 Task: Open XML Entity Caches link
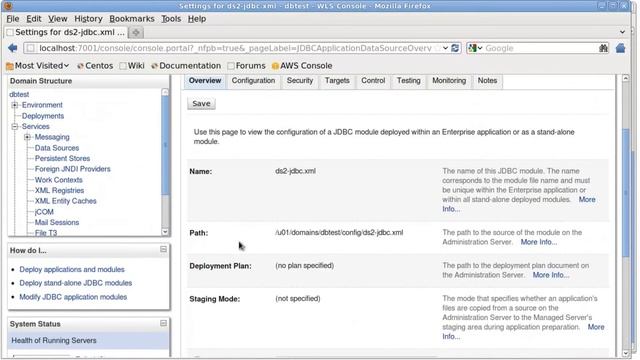pyautogui.click(x=65, y=201)
